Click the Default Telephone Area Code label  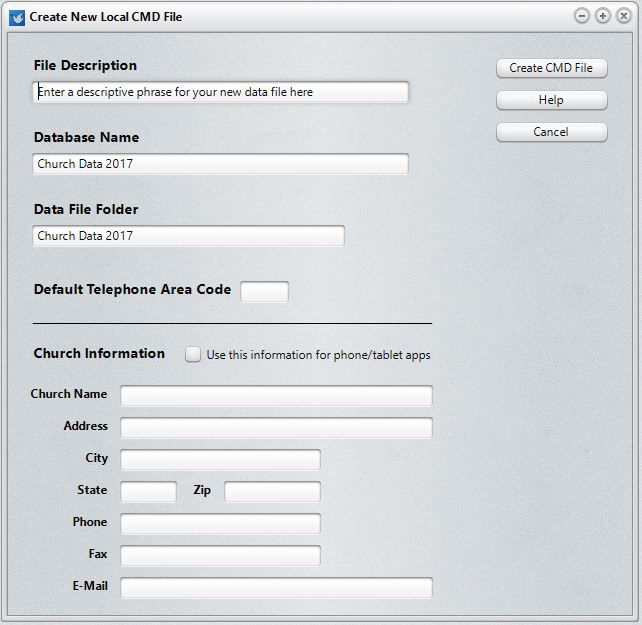(132, 289)
